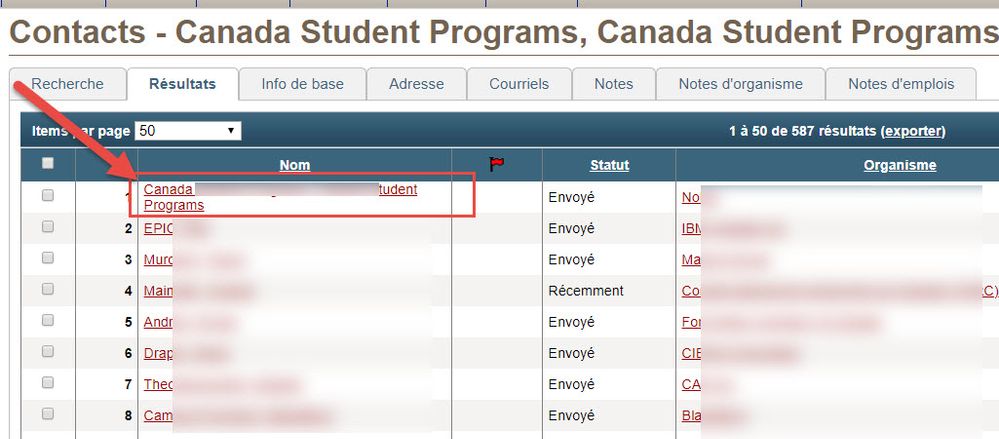
Task: Check the box for row 5
Action: click(x=48, y=320)
